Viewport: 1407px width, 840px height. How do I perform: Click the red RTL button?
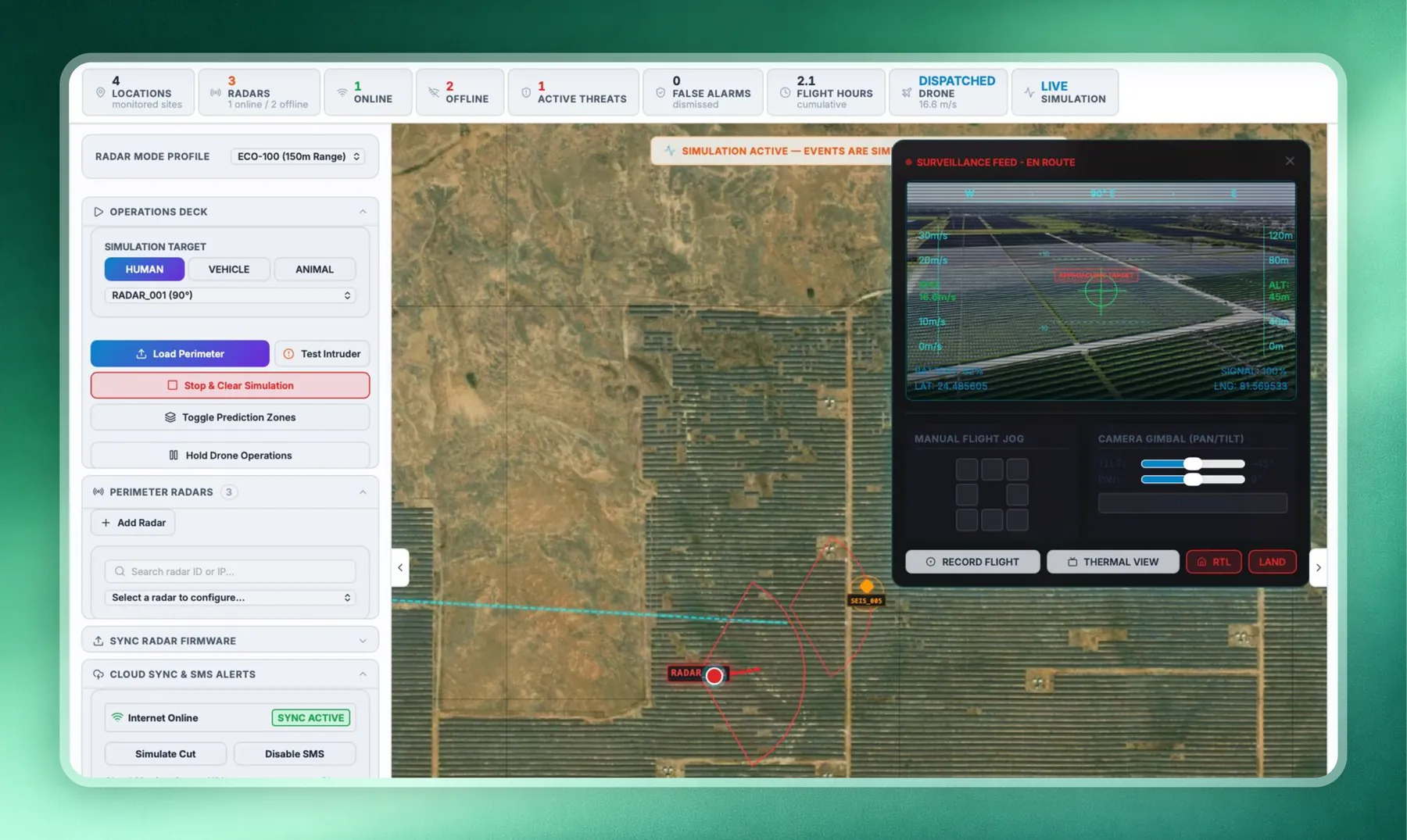tap(1214, 562)
